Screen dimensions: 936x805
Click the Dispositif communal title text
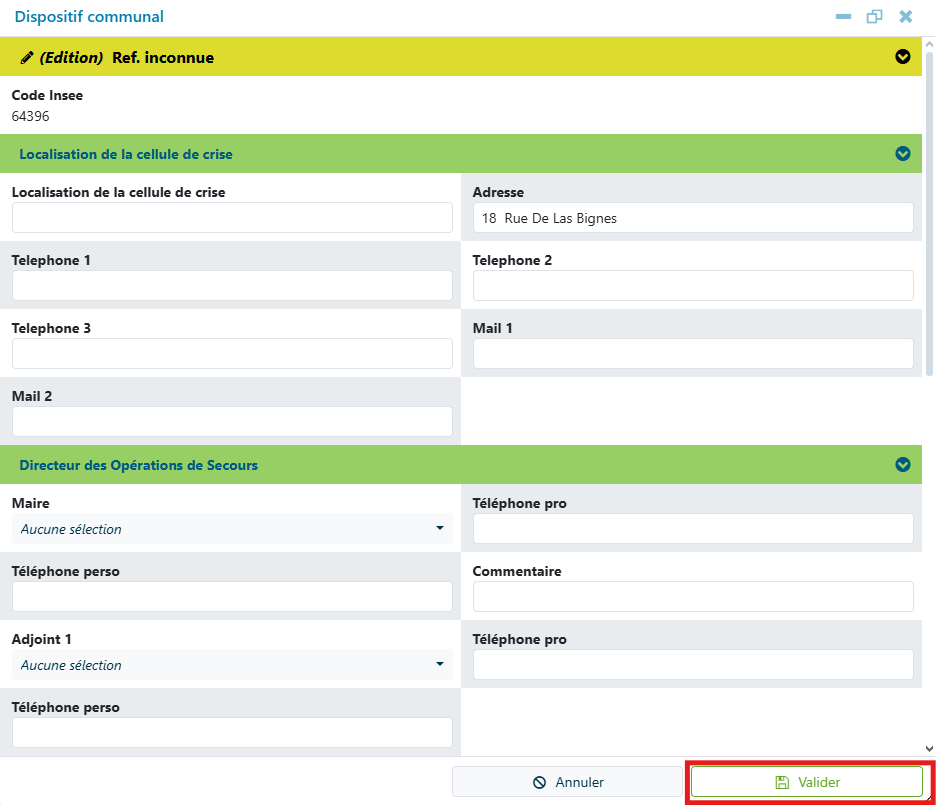[89, 17]
